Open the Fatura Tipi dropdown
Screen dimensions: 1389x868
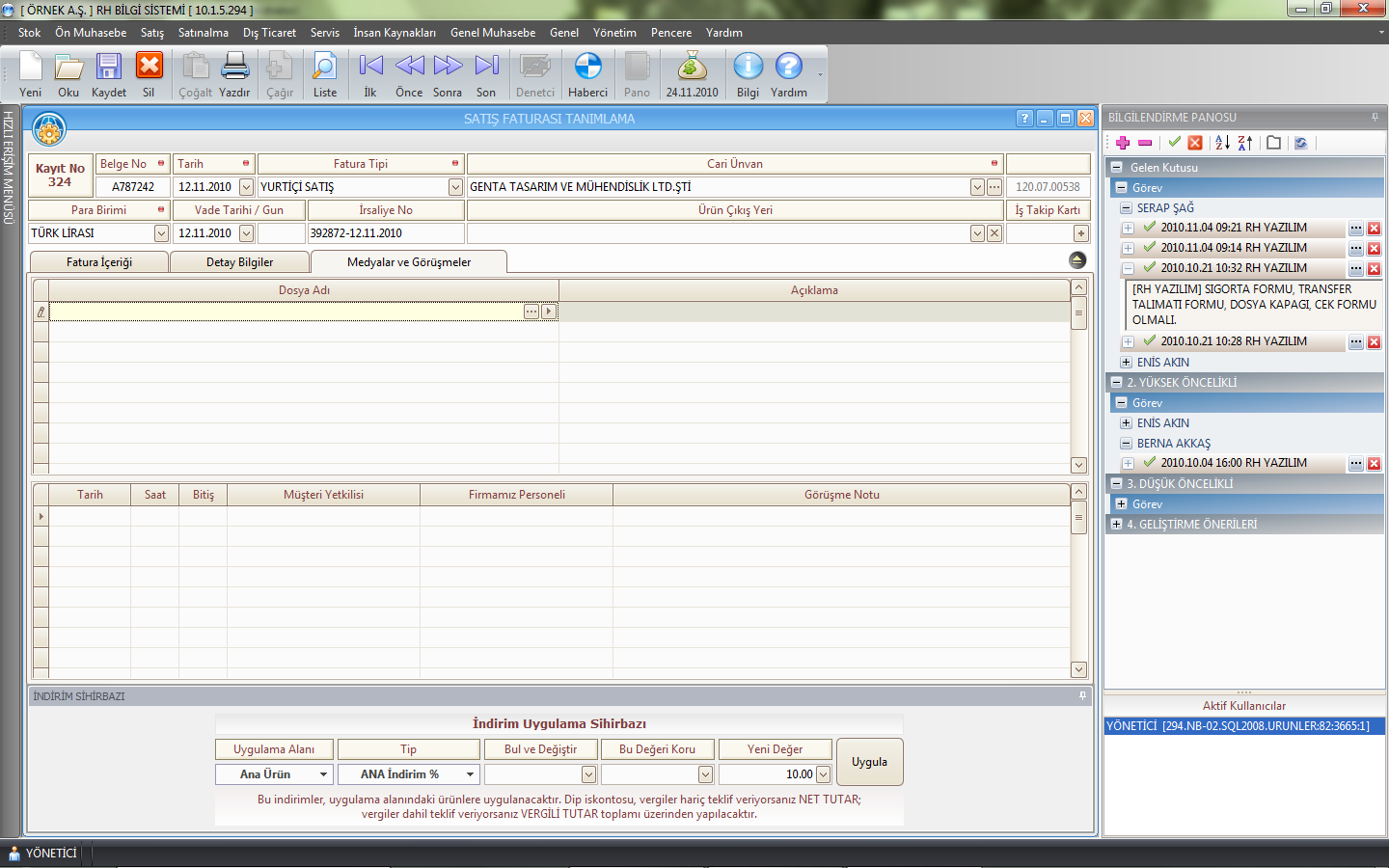click(455, 187)
